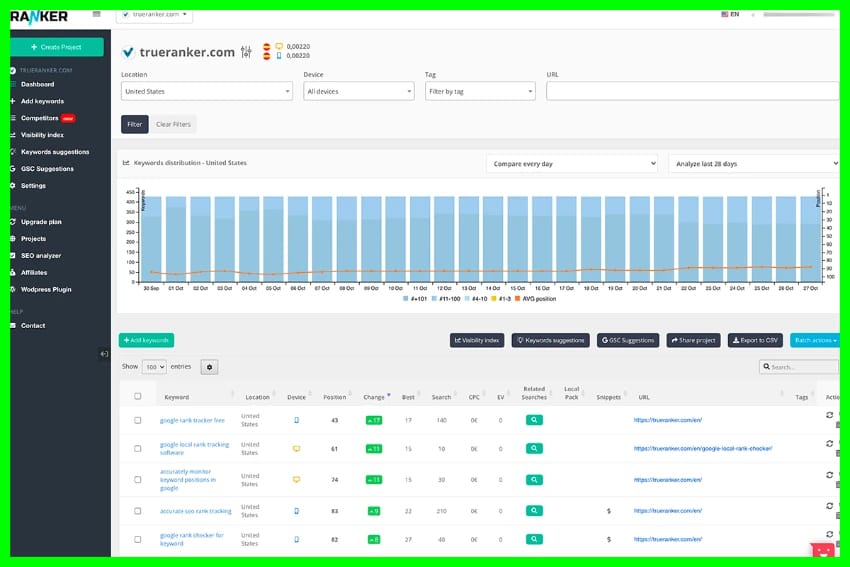Click the red chat widget icon
Screen dimensions: 850x567
(x=821, y=550)
